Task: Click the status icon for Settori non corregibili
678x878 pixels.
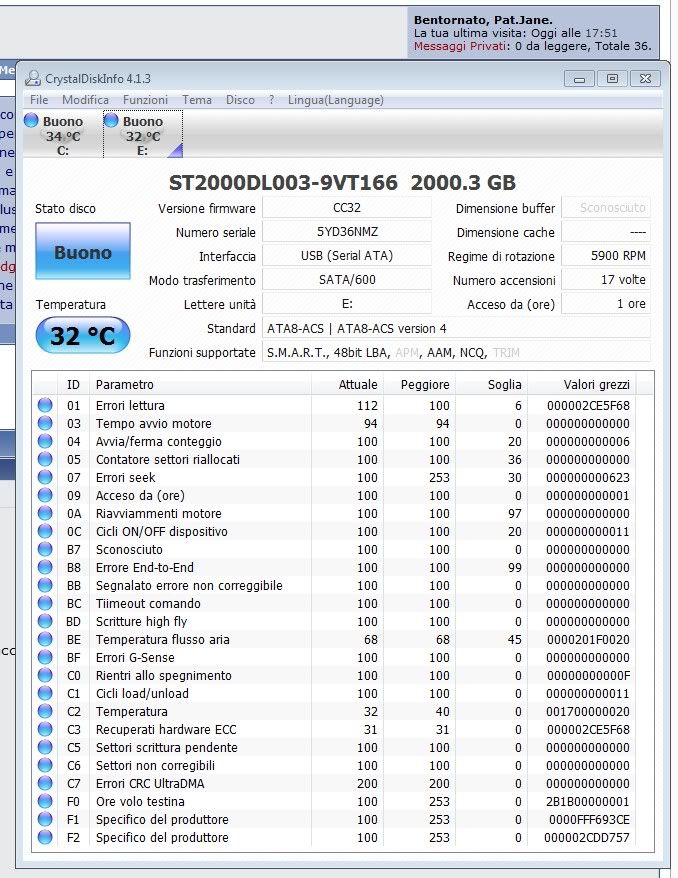Action: [45, 765]
